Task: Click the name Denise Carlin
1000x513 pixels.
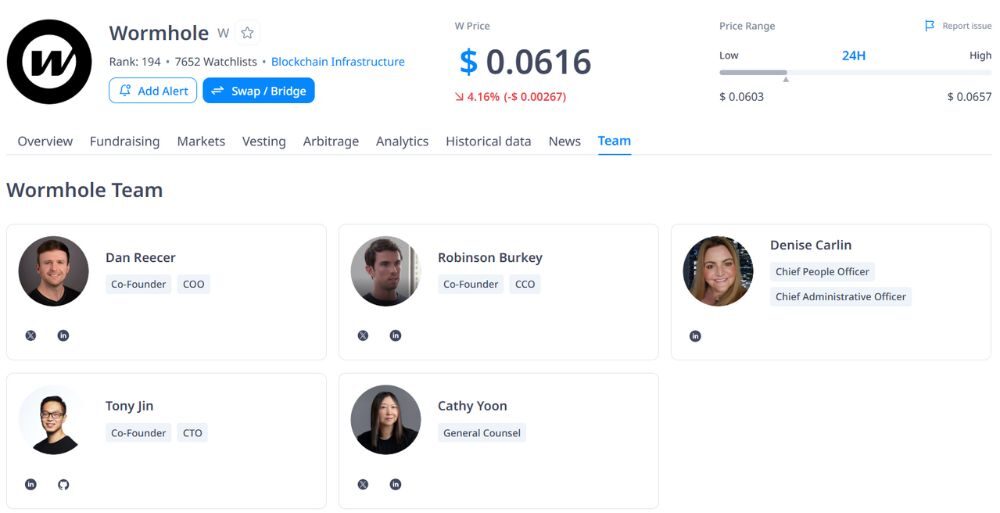Action: (x=811, y=245)
